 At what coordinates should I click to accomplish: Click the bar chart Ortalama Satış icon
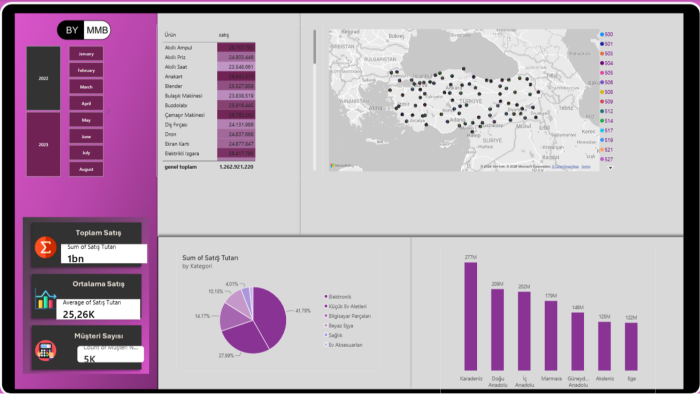46,299
